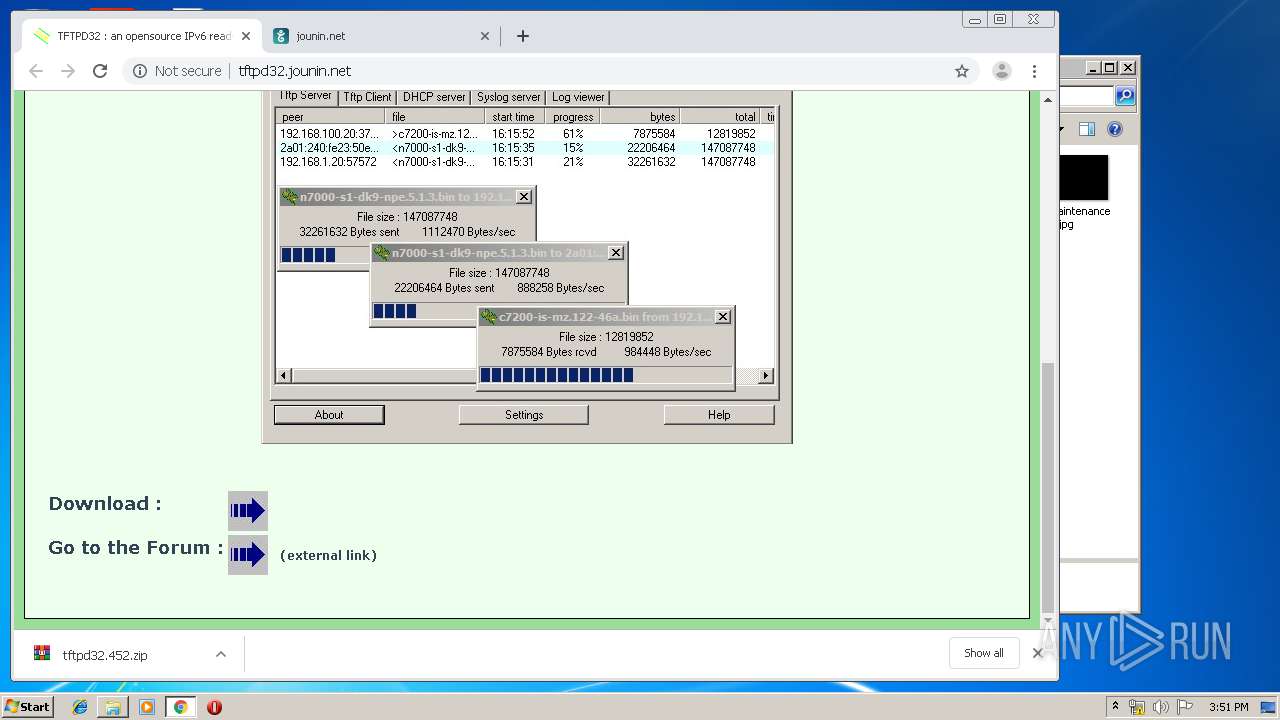The height and width of the screenshot is (720, 1280).
Task: Go forward to the next page
Action: [x=68, y=71]
